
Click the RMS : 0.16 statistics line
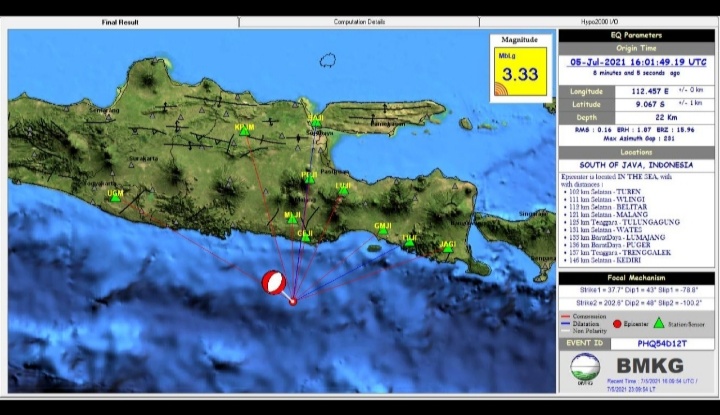point(635,130)
